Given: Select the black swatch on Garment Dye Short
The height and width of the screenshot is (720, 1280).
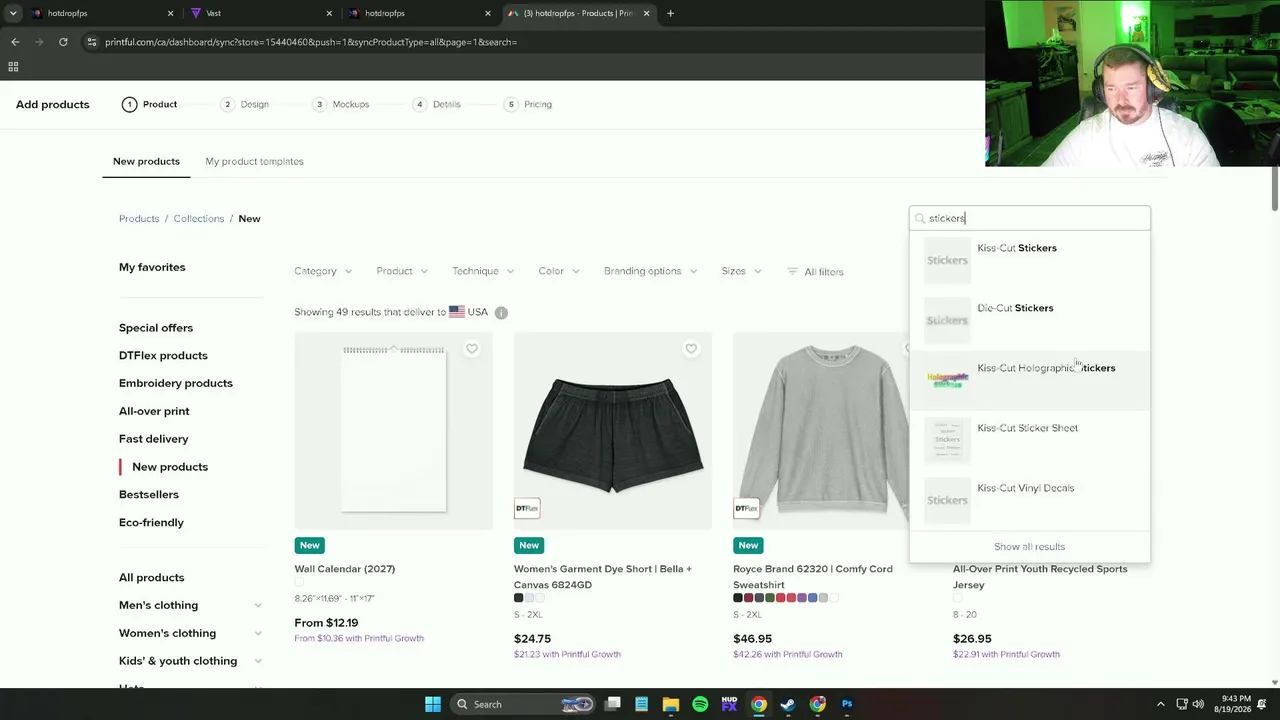Looking at the screenshot, I should pyautogui.click(x=518, y=598).
